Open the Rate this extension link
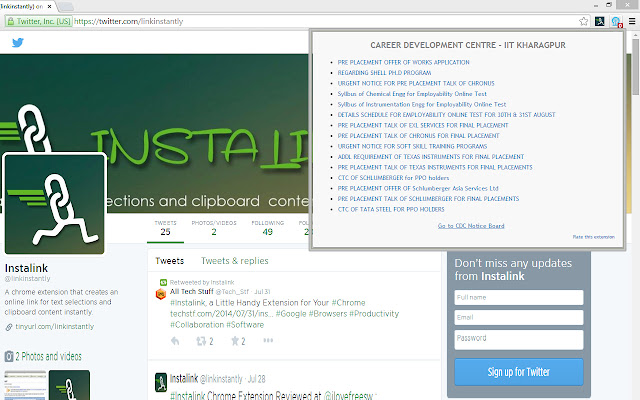The height and width of the screenshot is (400, 640). tap(592, 237)
